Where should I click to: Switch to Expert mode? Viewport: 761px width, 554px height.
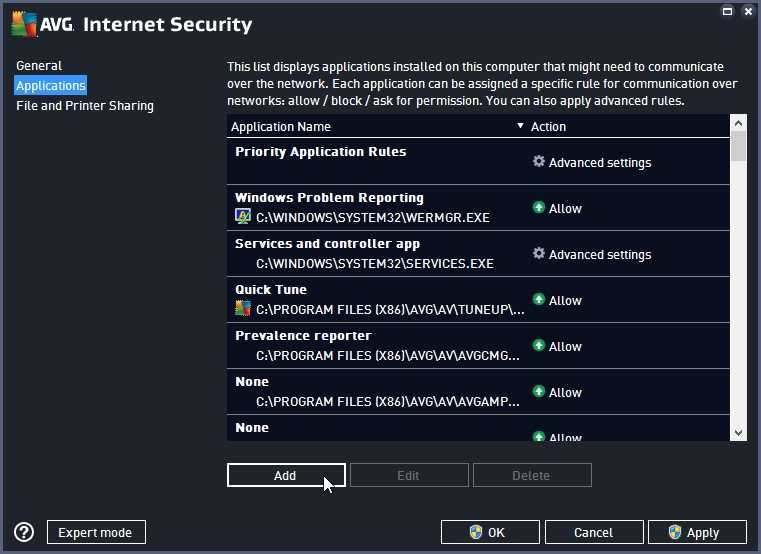[96, 532]
